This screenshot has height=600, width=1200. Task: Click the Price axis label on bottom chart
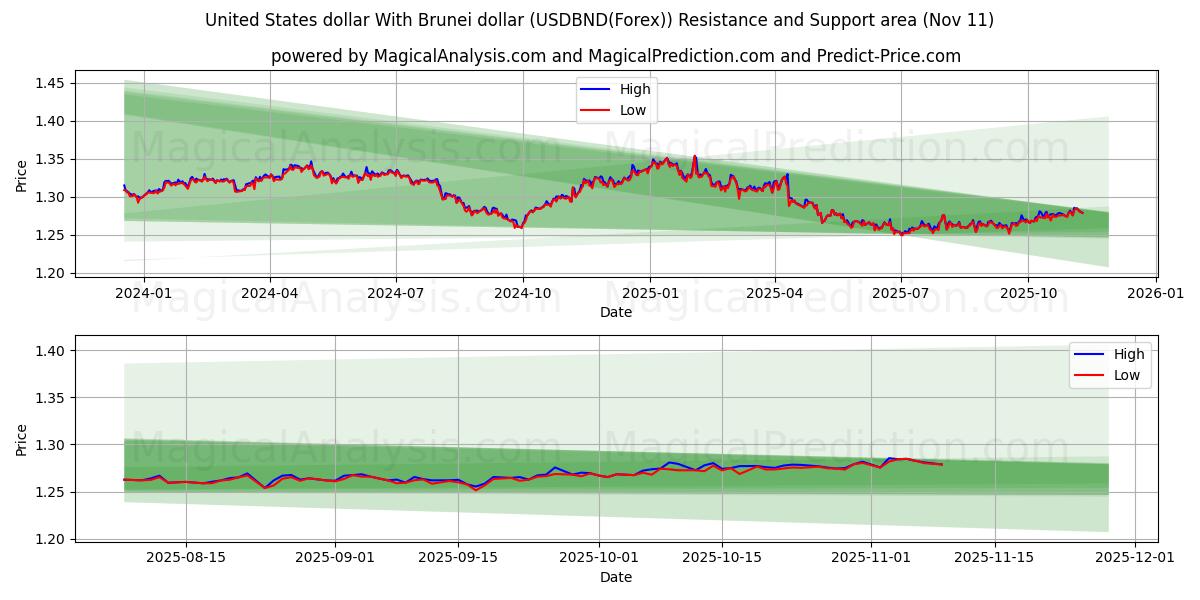click(22, 440)
